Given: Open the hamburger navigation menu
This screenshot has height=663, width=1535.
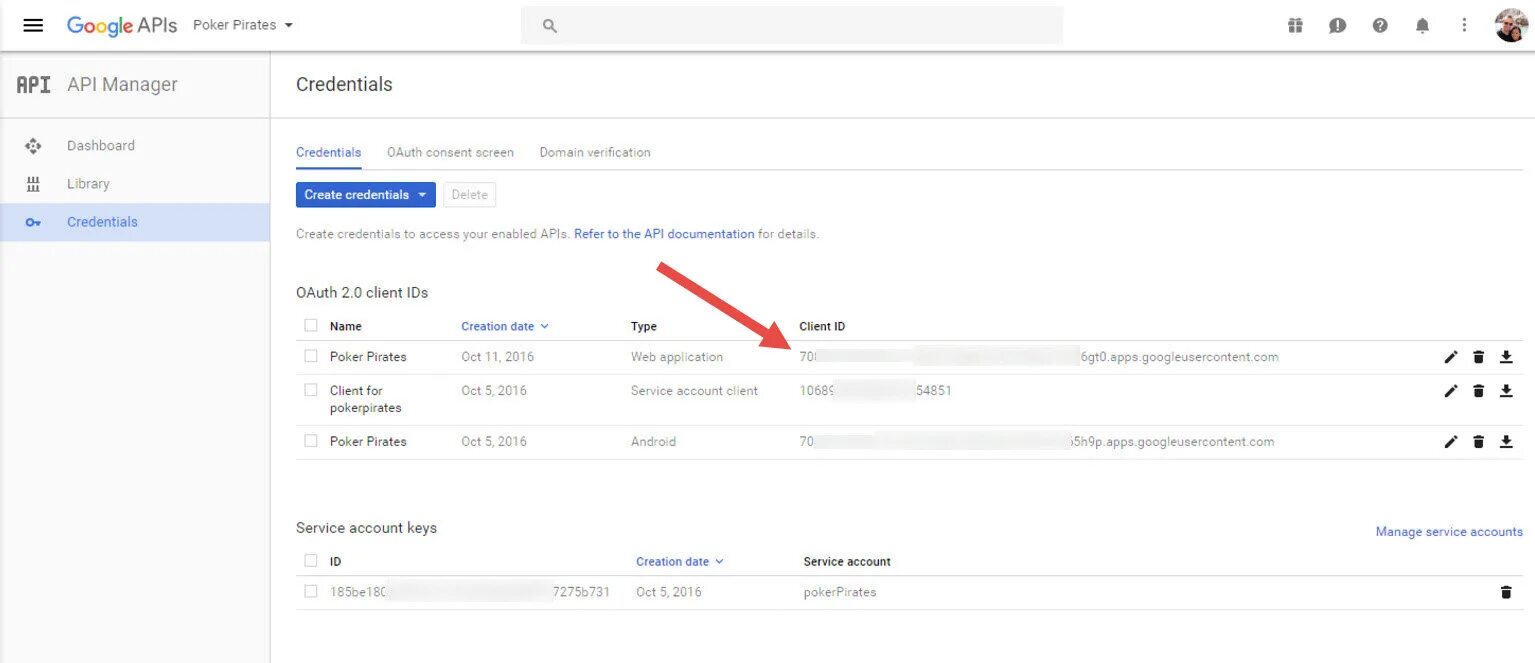Looking at the screenshot, I should 33,25.
